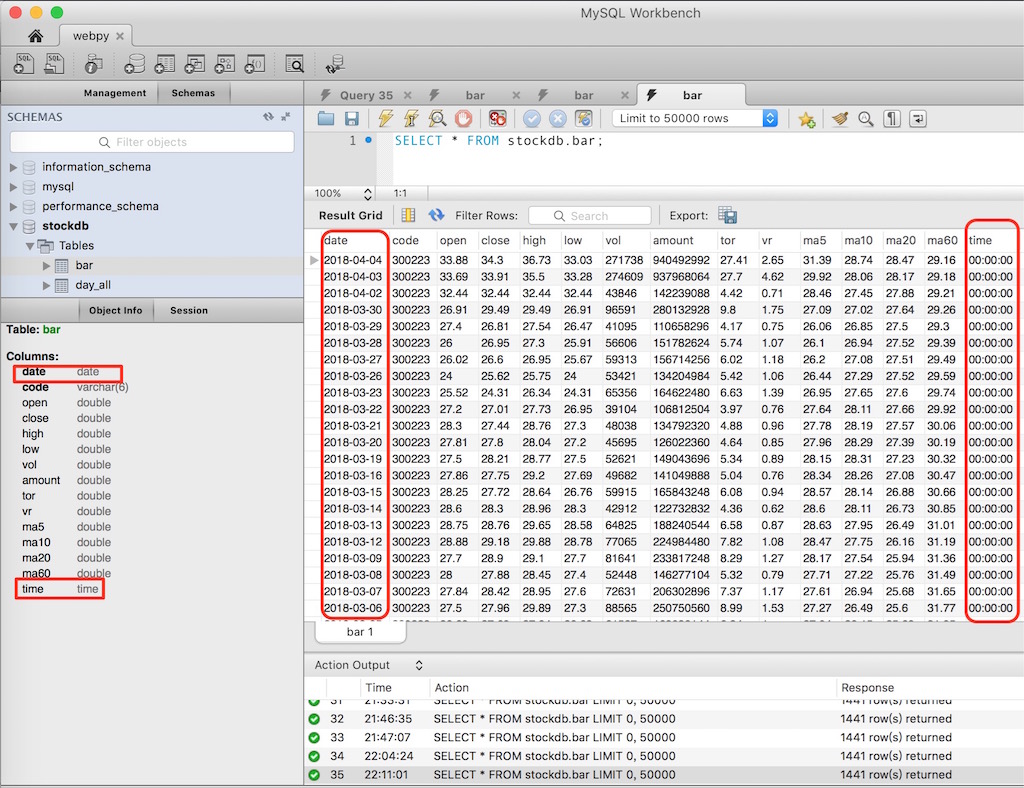Image resolution: width=1024 pixels, height=788 pixels.
Task: Open the Table Inspector info icon
Action: click(x=93, y=64)
